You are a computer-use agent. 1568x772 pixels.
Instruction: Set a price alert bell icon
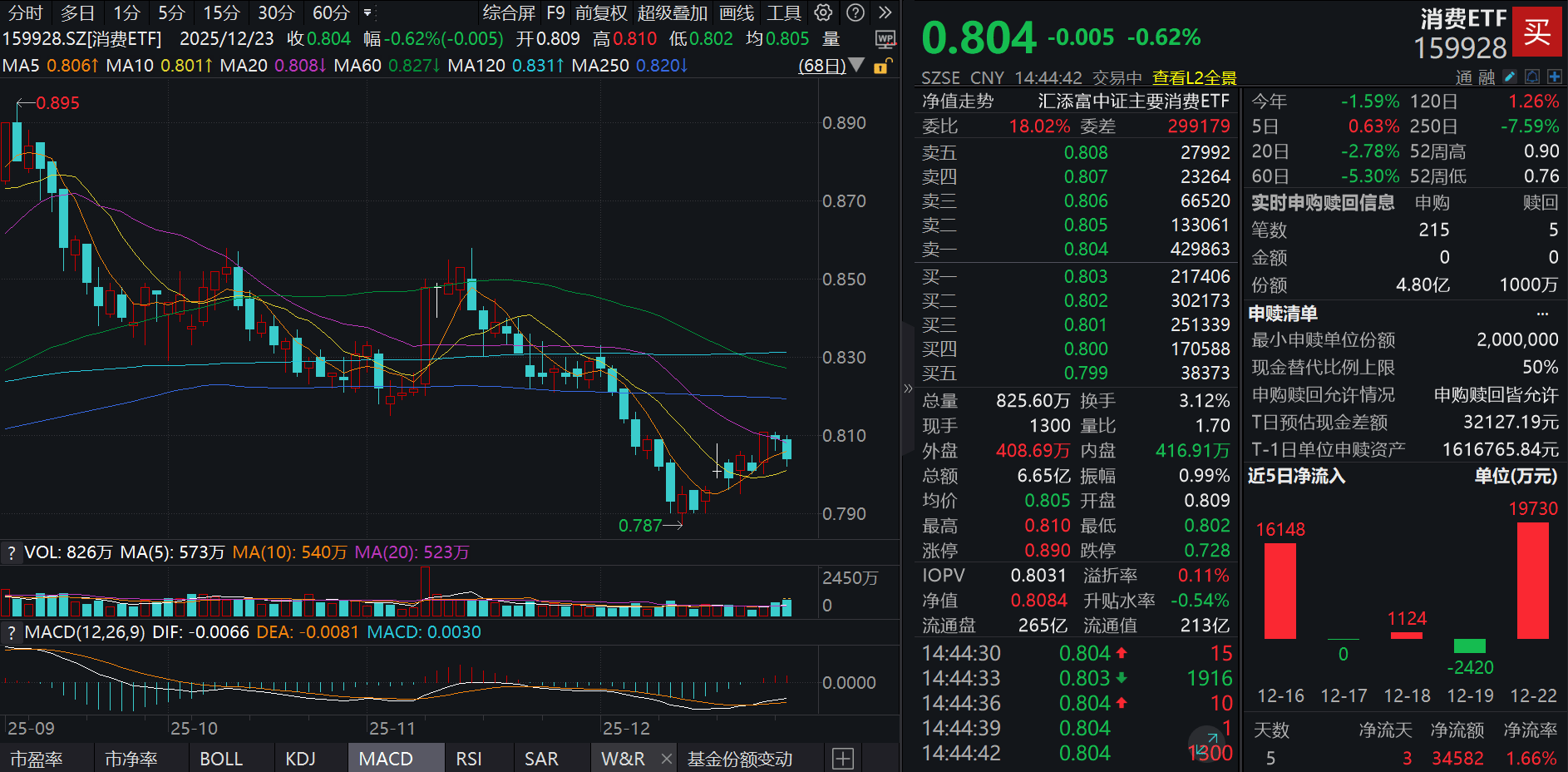tap(1532, 77)
